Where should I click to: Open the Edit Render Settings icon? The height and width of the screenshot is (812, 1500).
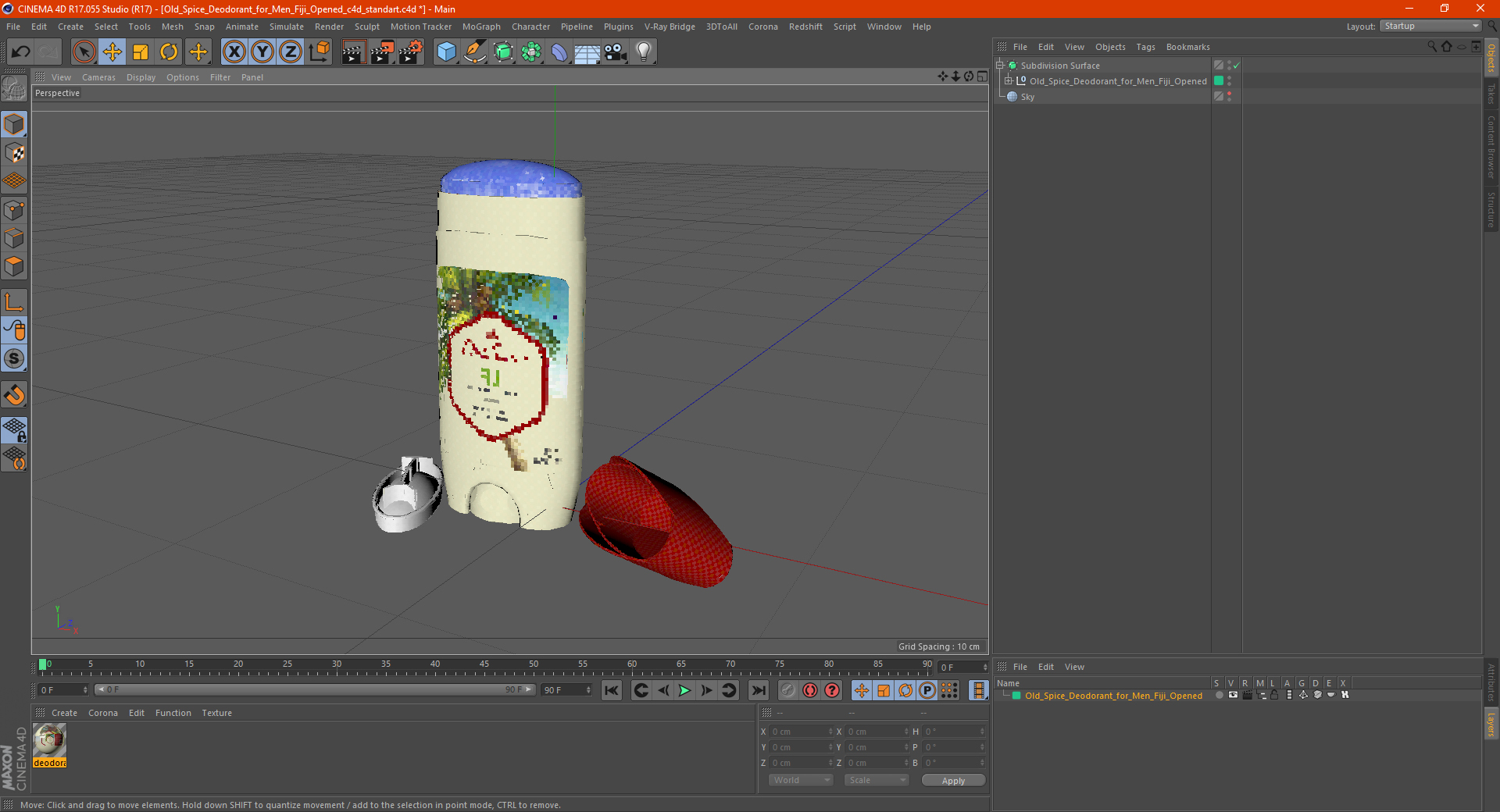click(x=411, y=52)
